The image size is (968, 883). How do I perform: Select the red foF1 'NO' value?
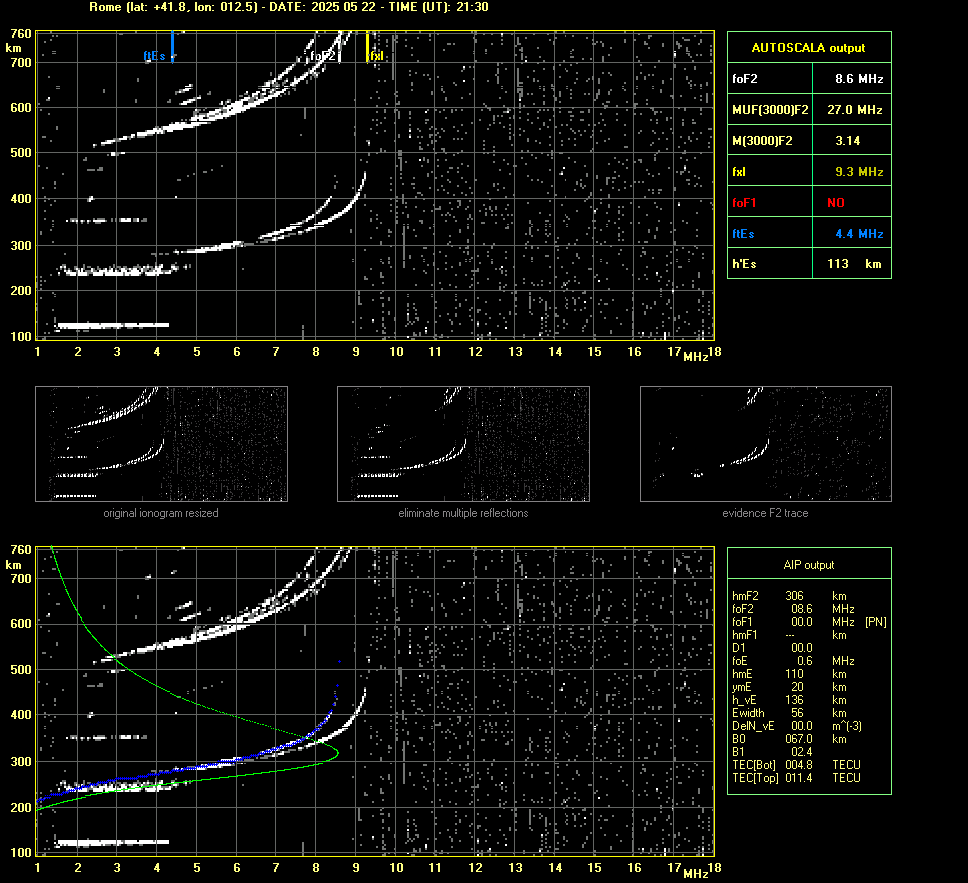(836, 203)
